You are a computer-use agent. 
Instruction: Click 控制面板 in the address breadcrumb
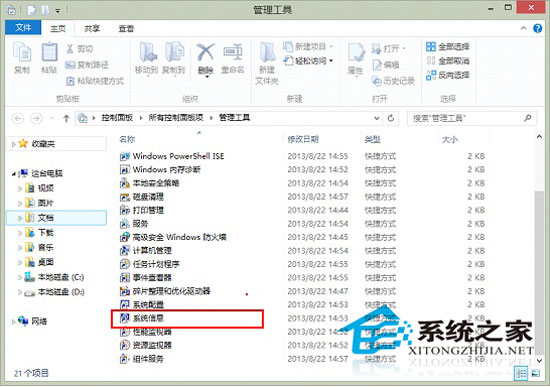point(117,118)
